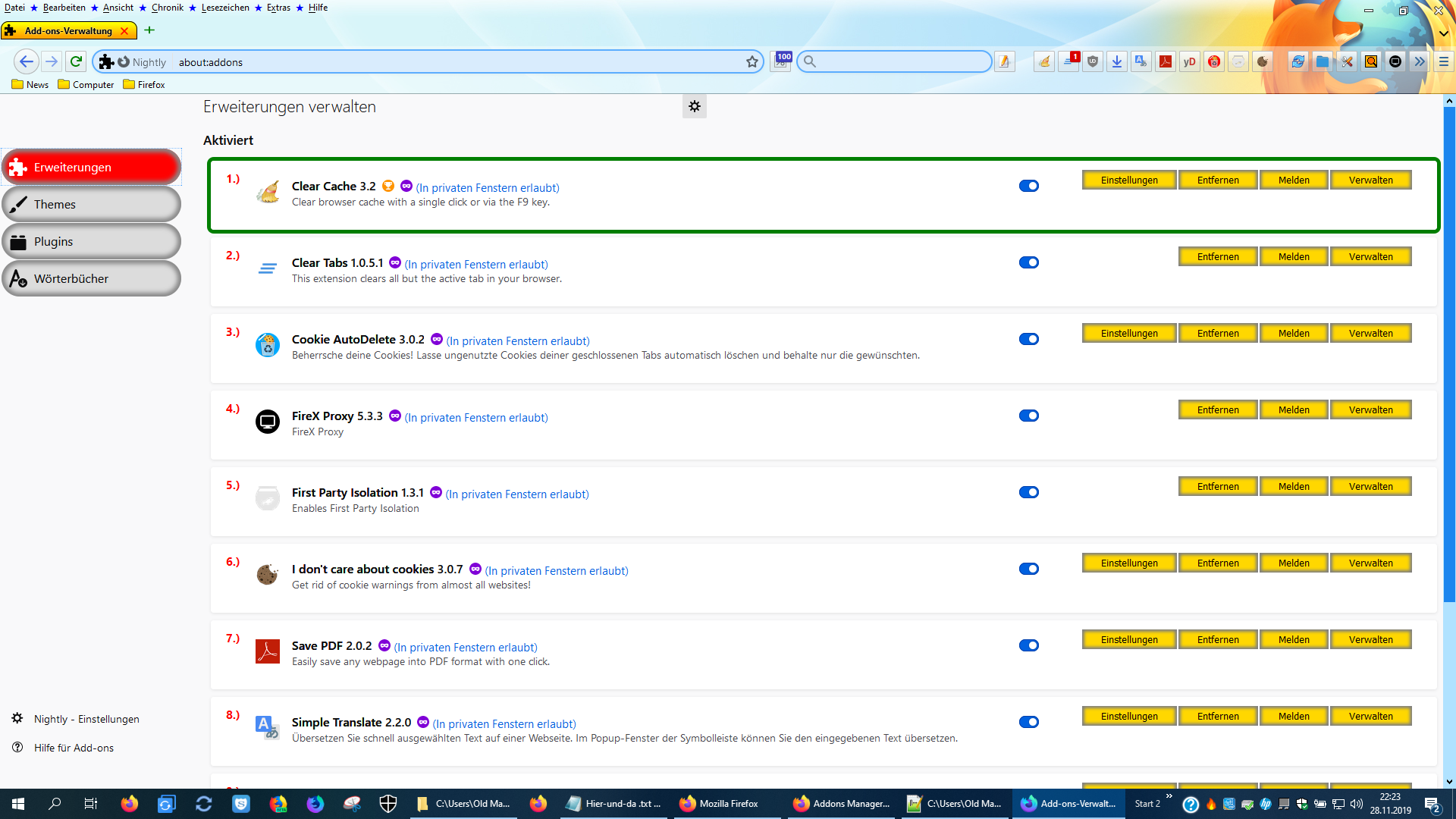Open the downloads arrow in toolbar
Screen dimensions: 1456x819
point(1117,62)
